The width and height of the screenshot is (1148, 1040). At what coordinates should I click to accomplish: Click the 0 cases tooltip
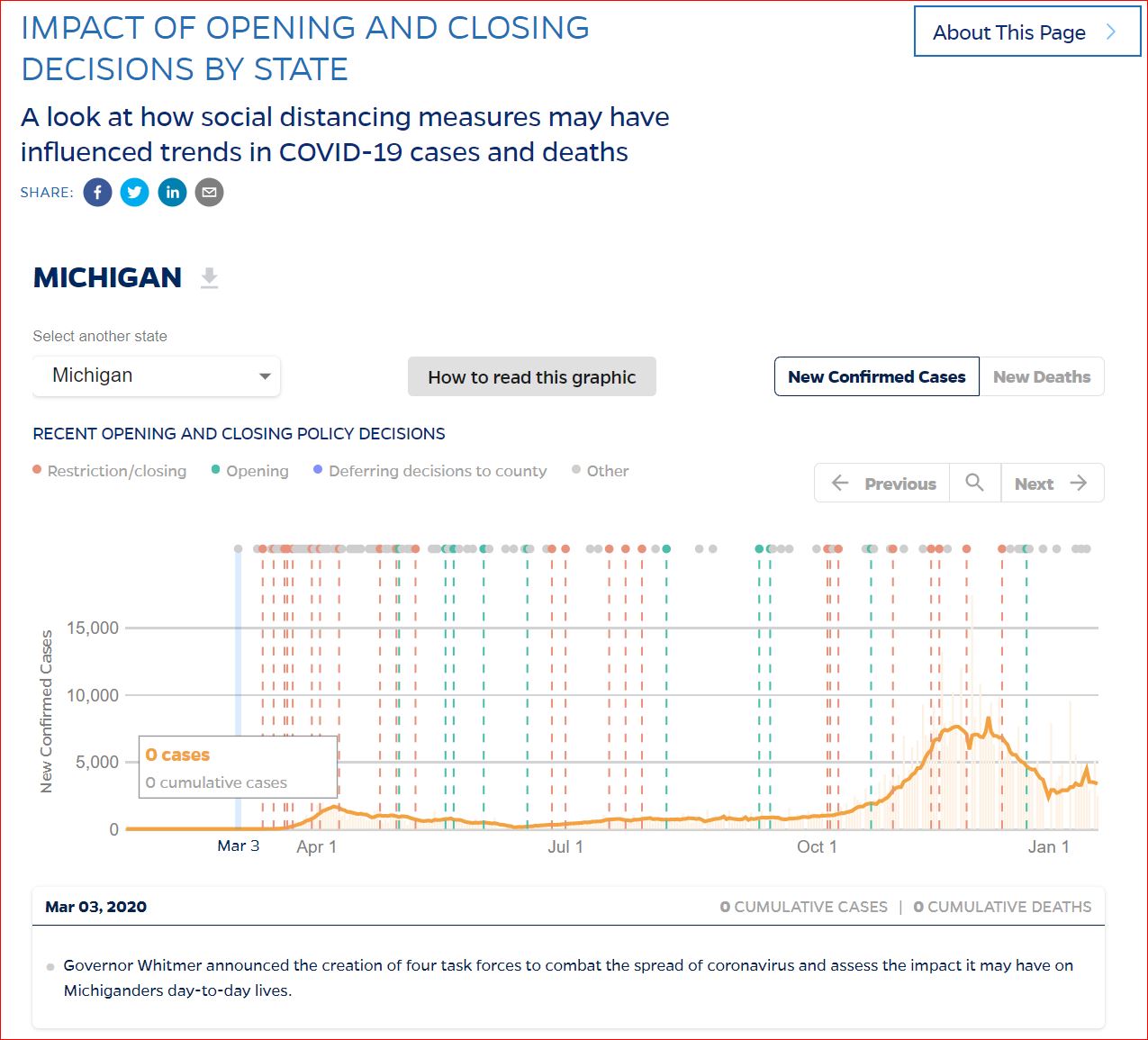[x=238, y=767]
